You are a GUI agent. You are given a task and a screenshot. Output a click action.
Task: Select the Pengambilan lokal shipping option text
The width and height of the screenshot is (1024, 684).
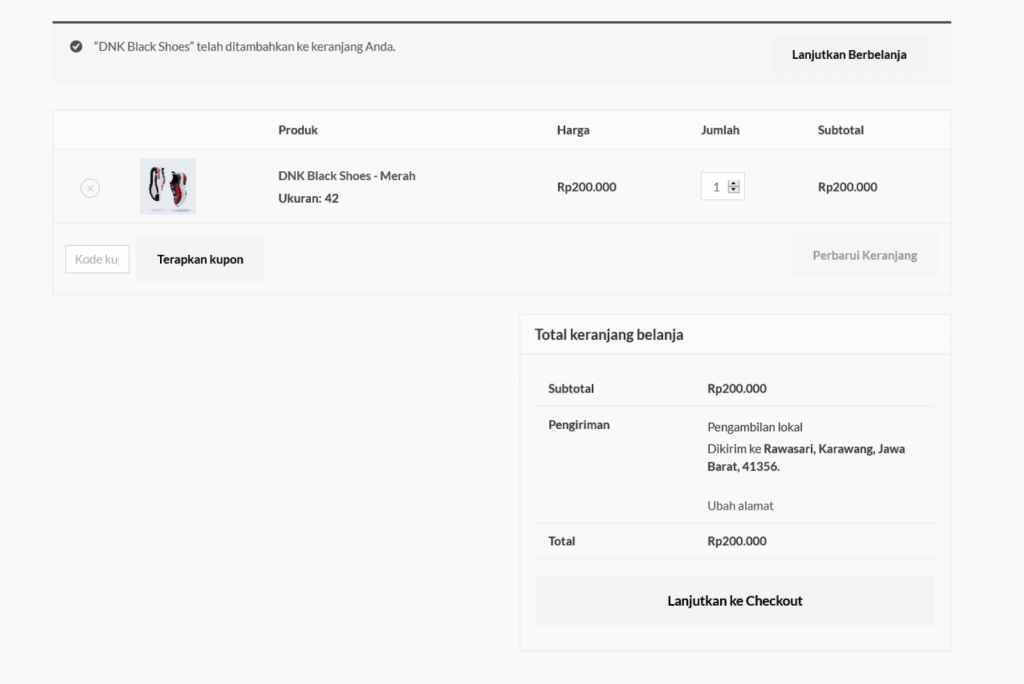pos(755,427)
